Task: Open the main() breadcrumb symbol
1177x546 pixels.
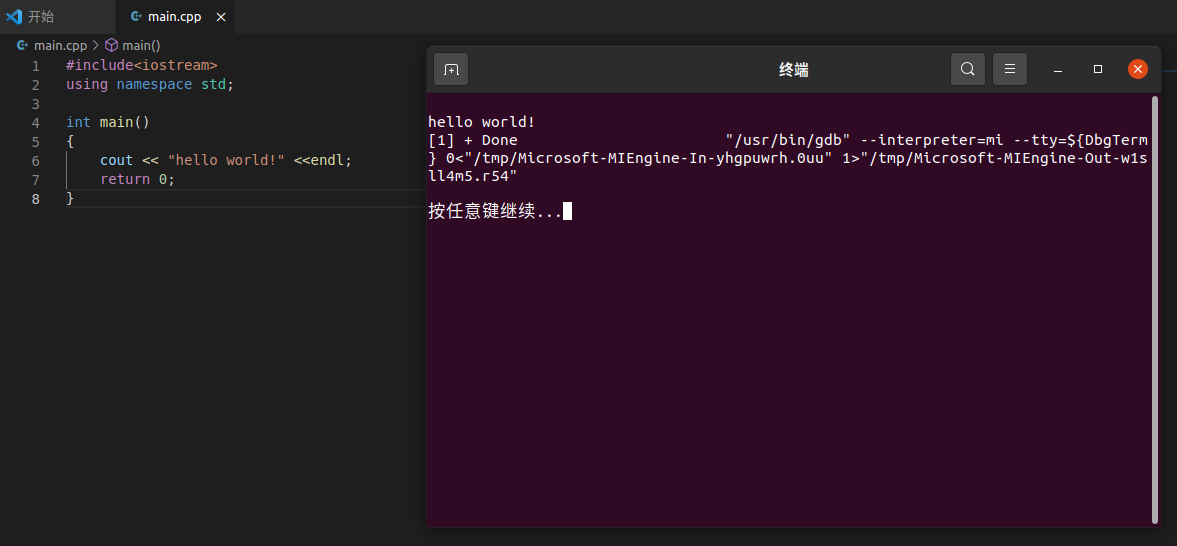Action: (141, 46)
